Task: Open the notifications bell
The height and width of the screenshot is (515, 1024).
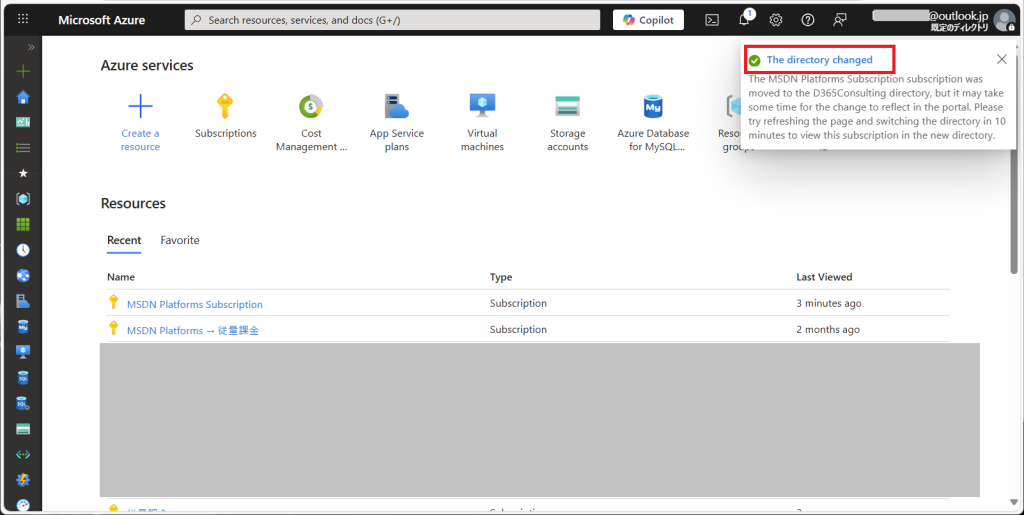Action: coord(744,20)
